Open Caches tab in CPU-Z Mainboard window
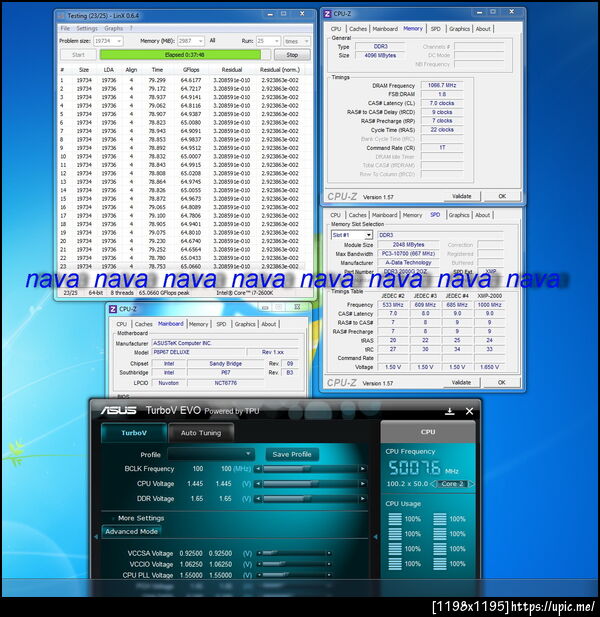Screen dimensions: 600x617 click(x=144, y=324)
